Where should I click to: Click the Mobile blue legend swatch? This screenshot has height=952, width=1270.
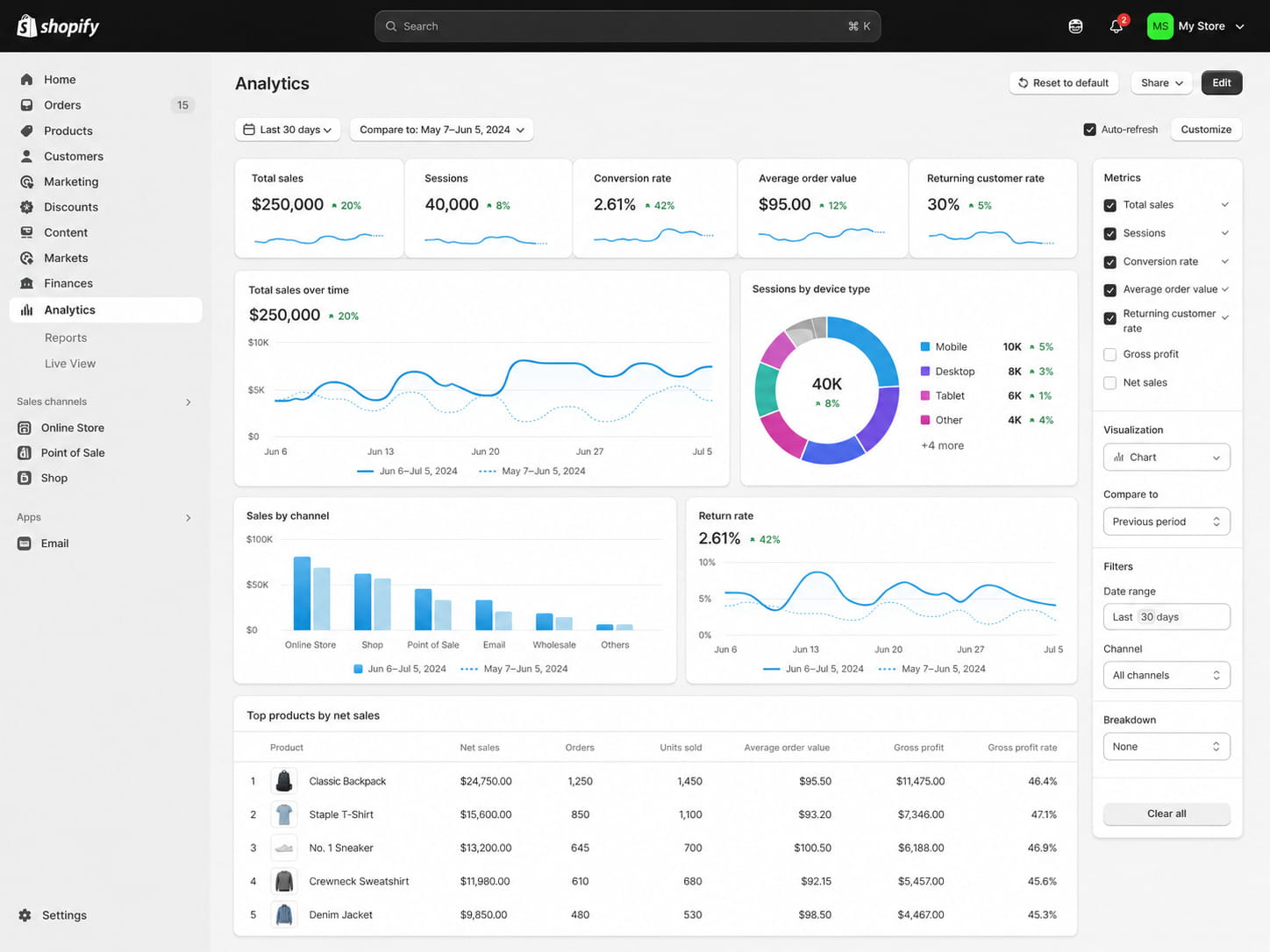pos(924,347)
